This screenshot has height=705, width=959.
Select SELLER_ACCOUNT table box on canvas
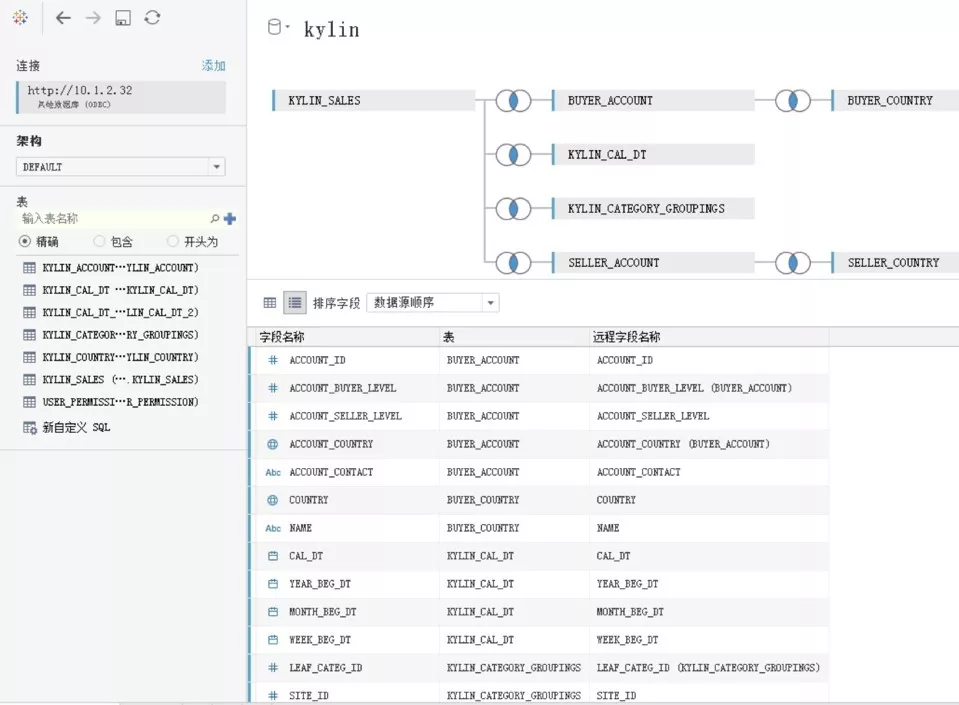[653, 263]
